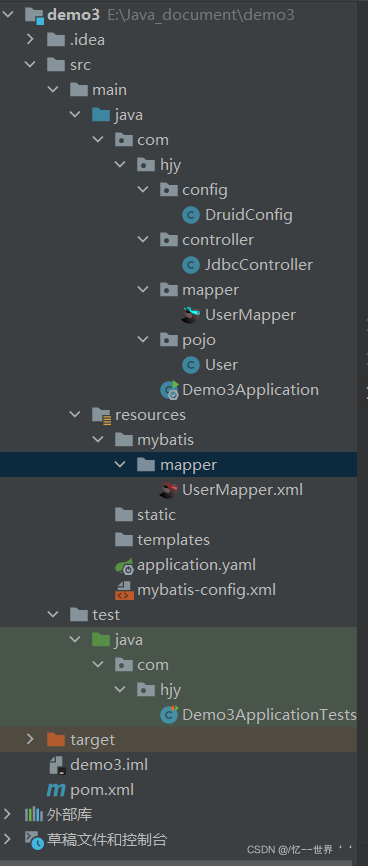The image size is (368, 866).
Task: Click the static folder icon
Action: point(124,515)
